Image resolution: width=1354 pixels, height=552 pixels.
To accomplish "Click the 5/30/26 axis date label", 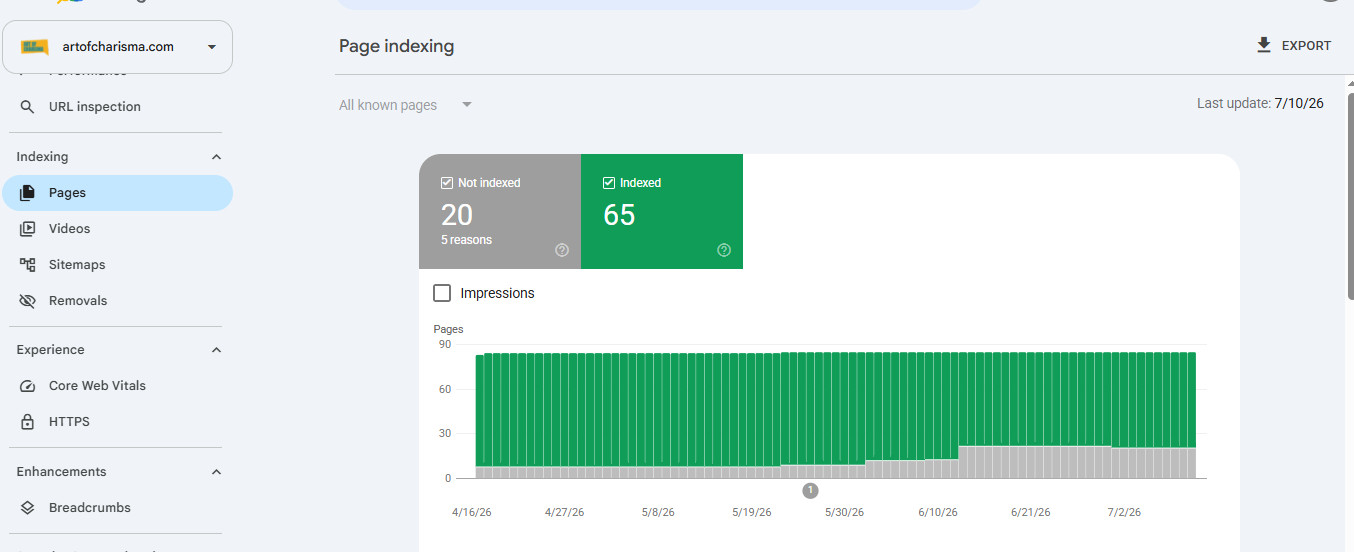I will (844, 512).
